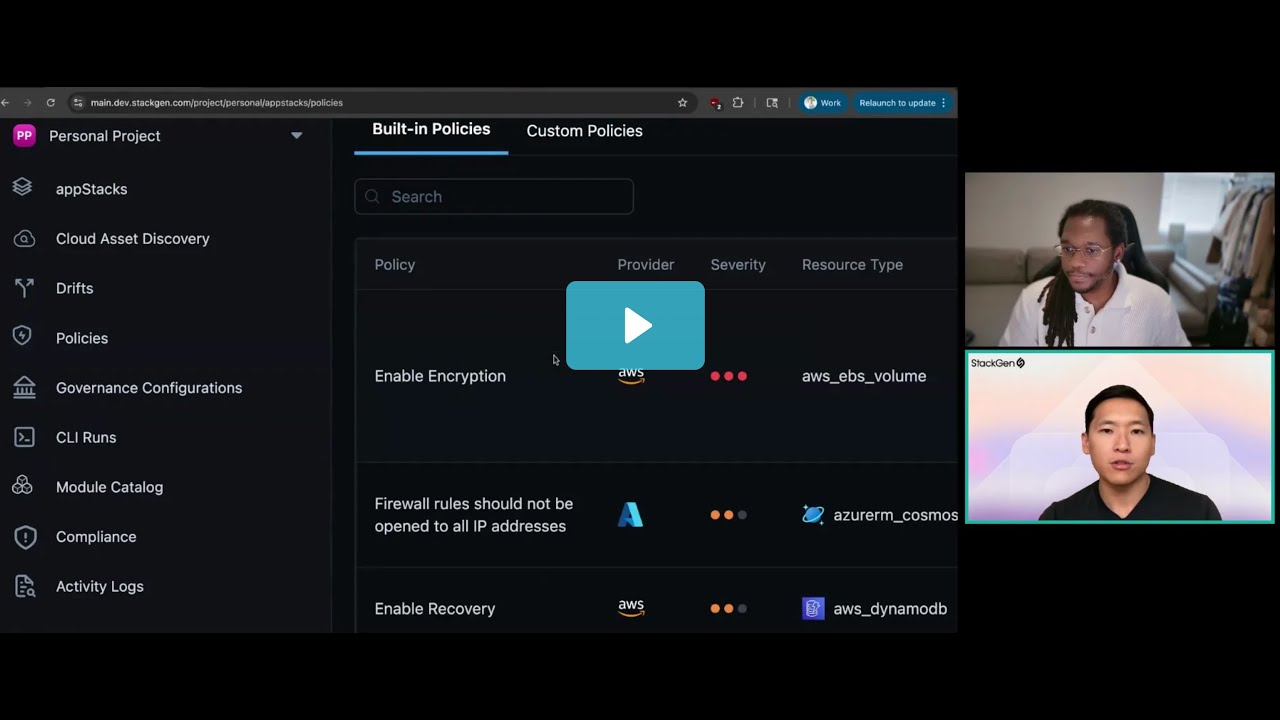Click the Policies shield icon
This screenshot has width=1280, height=720.
pyautogui.click(x=22, y=337)
